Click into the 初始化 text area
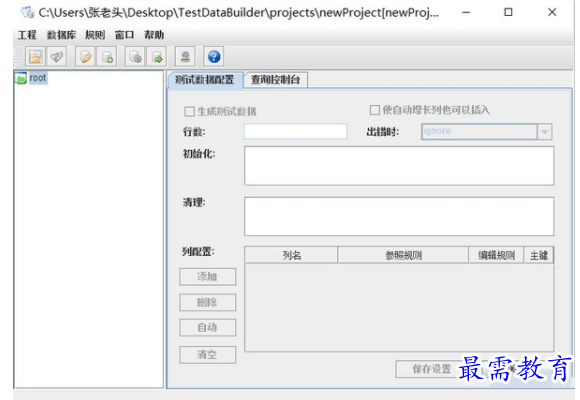The height and width of the screenshot is (400, 580). 399,166
